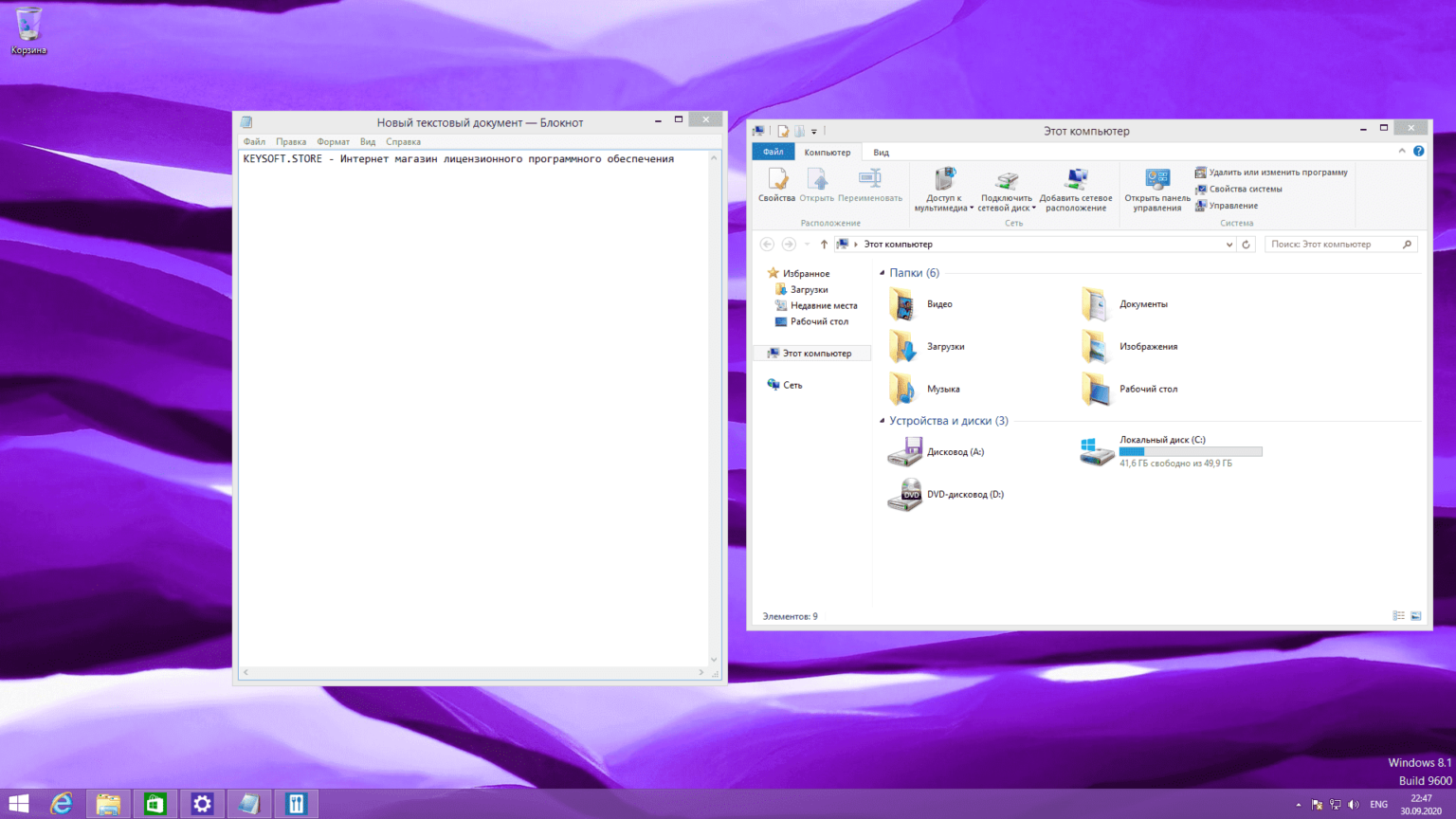The height and width of the screenshot is (819, 1456).
Task: Select Local Disk (C:) drive
Action: click(x=1097, y=451)
